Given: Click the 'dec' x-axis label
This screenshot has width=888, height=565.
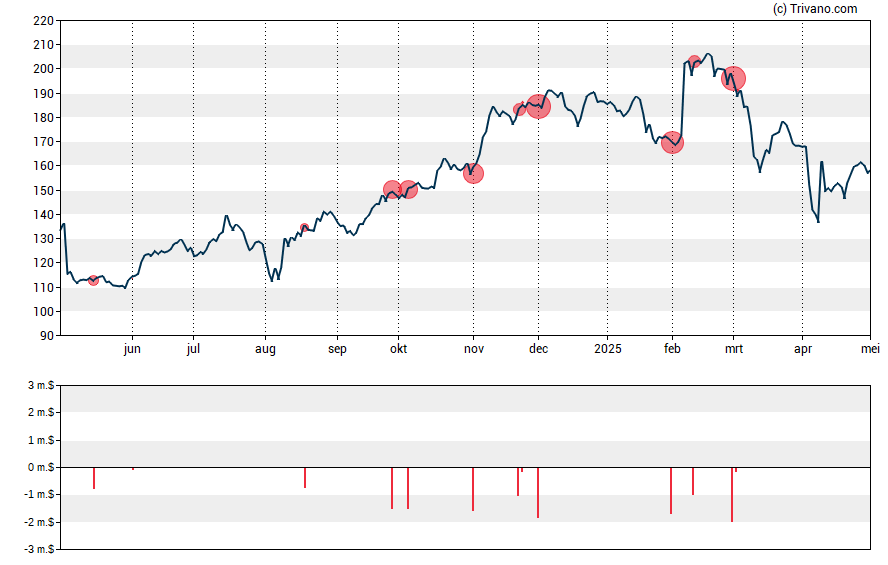Looking at the screenshot, I should coord(539,349).
